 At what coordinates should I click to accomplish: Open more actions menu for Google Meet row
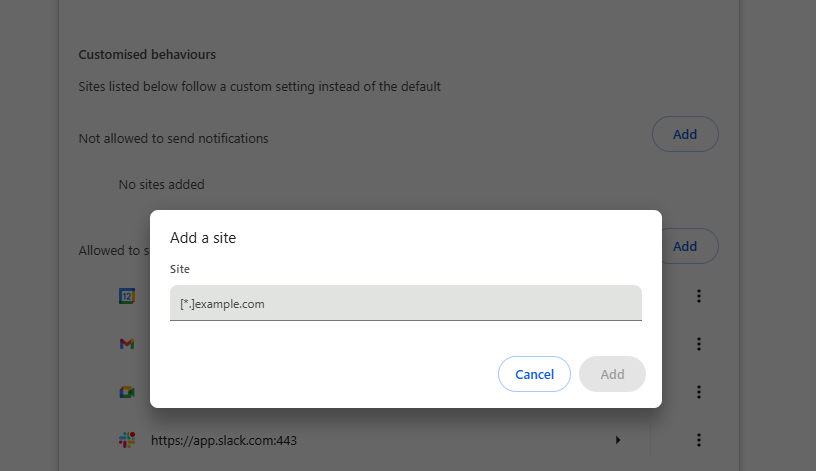(x=699, y=392)
